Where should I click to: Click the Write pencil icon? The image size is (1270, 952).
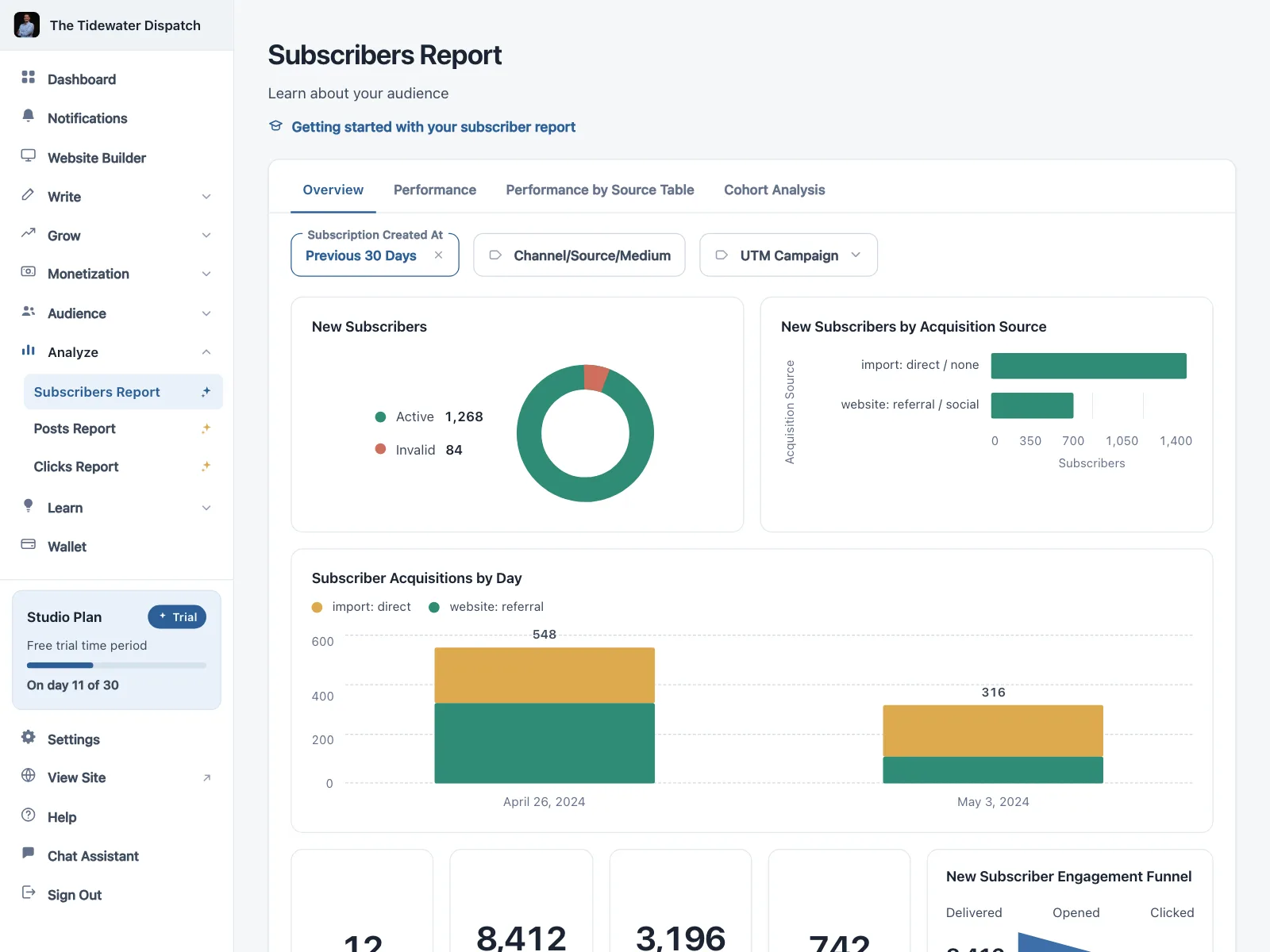click(29, 194)
